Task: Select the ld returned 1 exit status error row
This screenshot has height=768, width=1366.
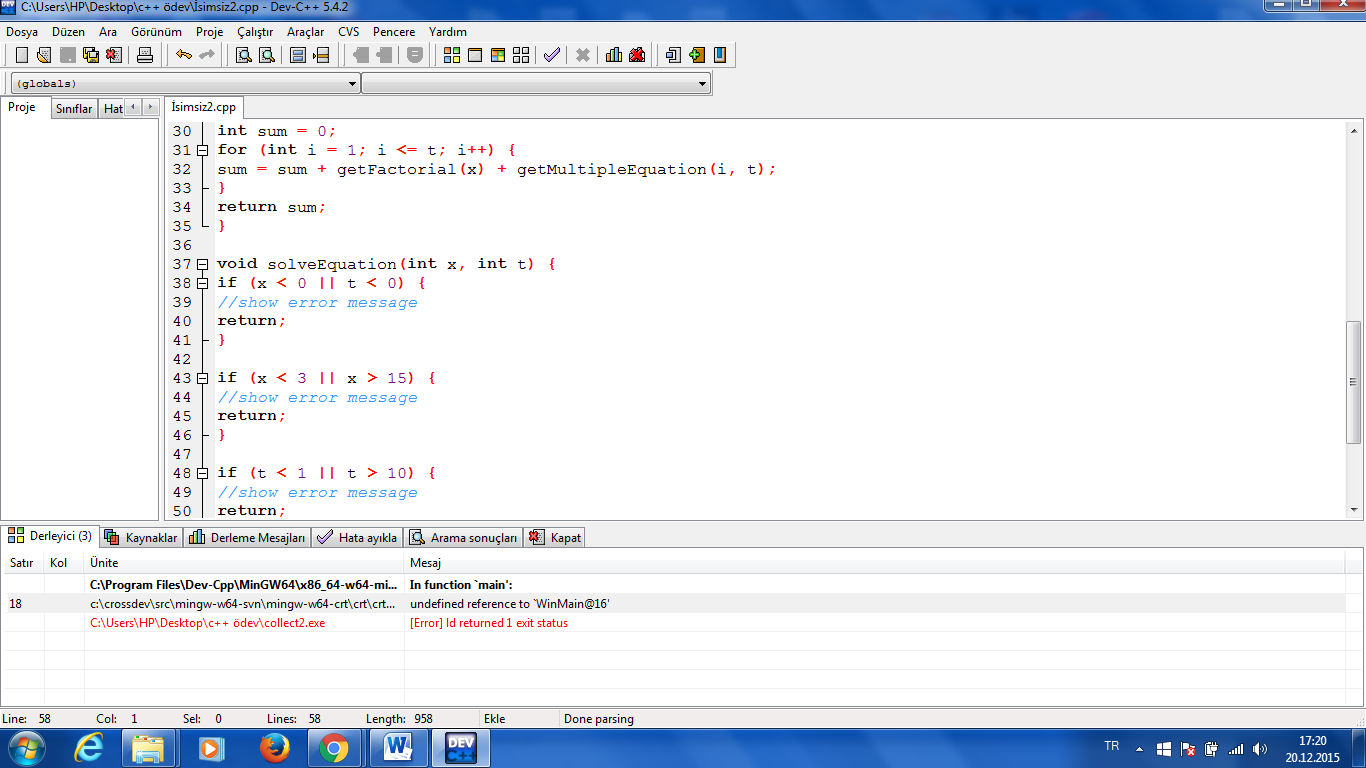Action: (x=488, y=623)
